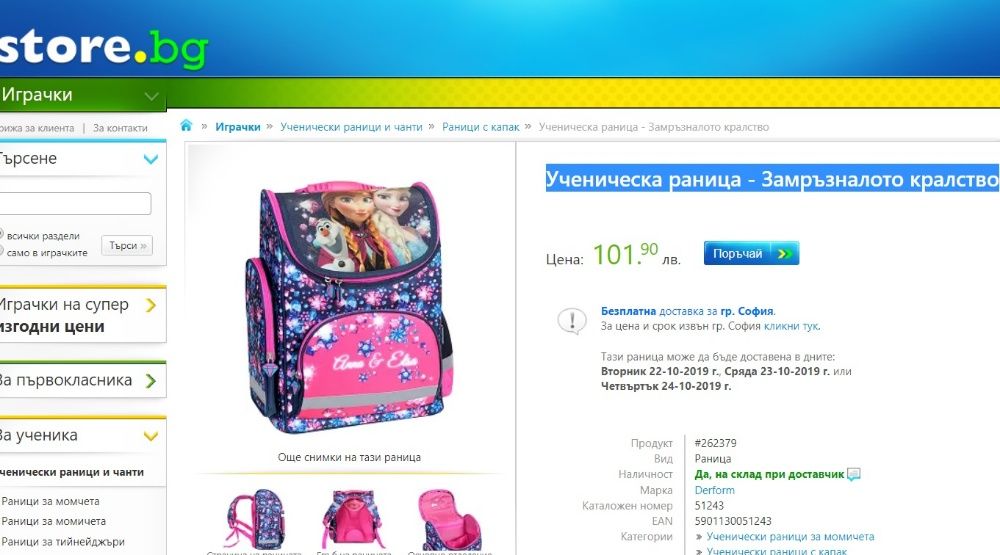Click the main Frozen backpack image
Image resolution: width=1000 pixels, height=555 pixels.
[x=349, y=306]
